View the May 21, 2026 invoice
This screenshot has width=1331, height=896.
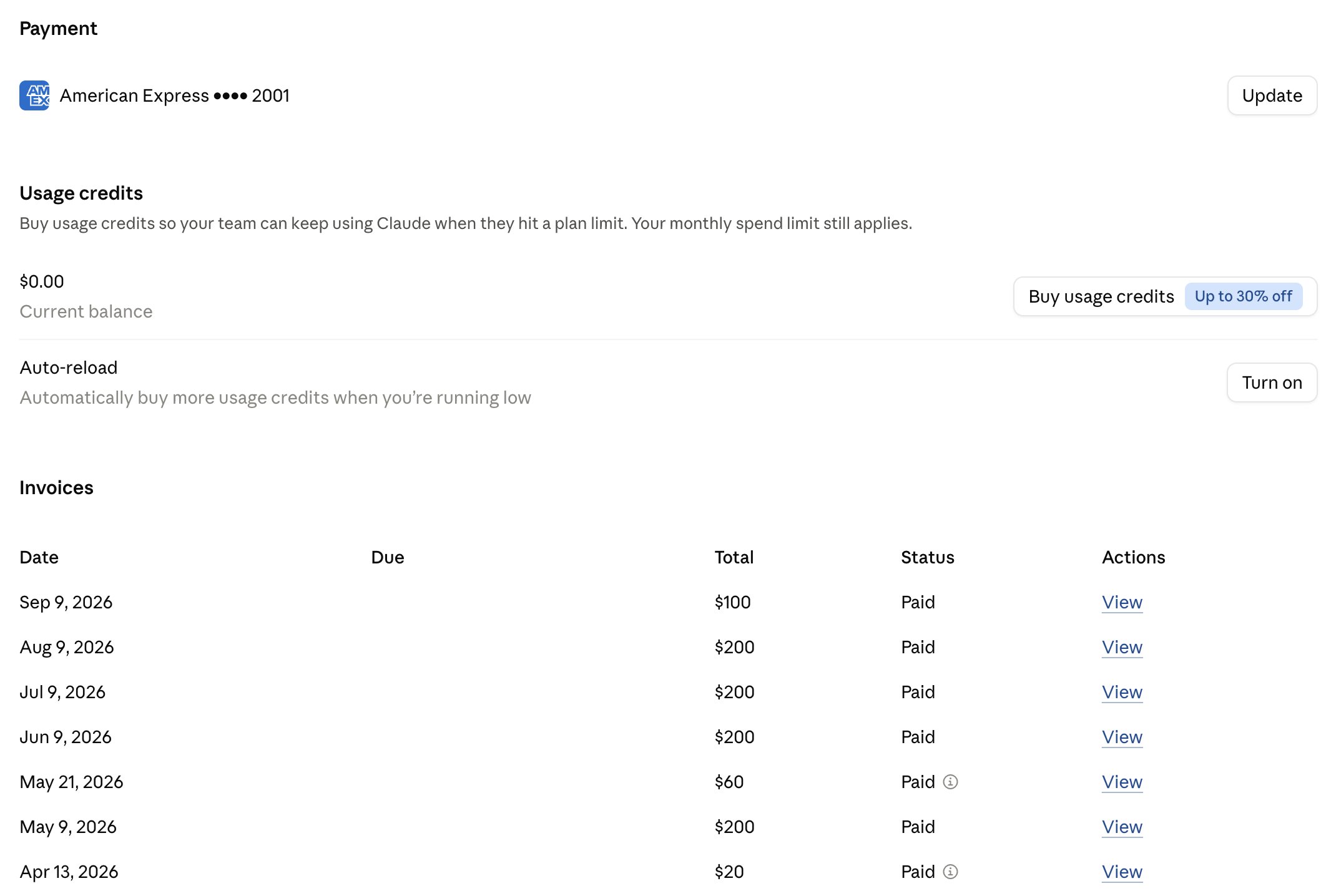coord(1122,782)
